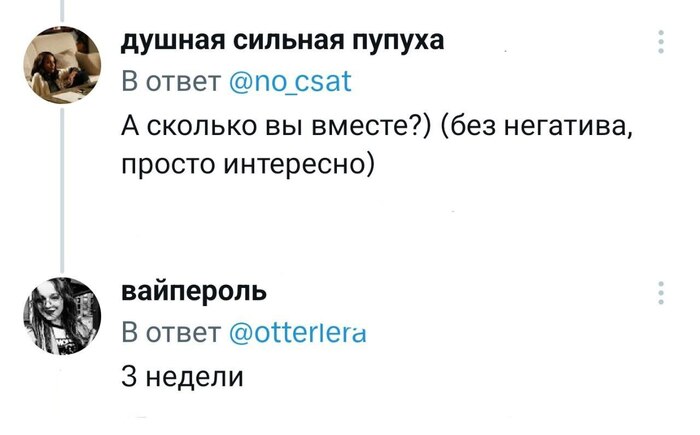Click the avatar of душная сильная пупуха
700x435 pixels.
point(60,65)
